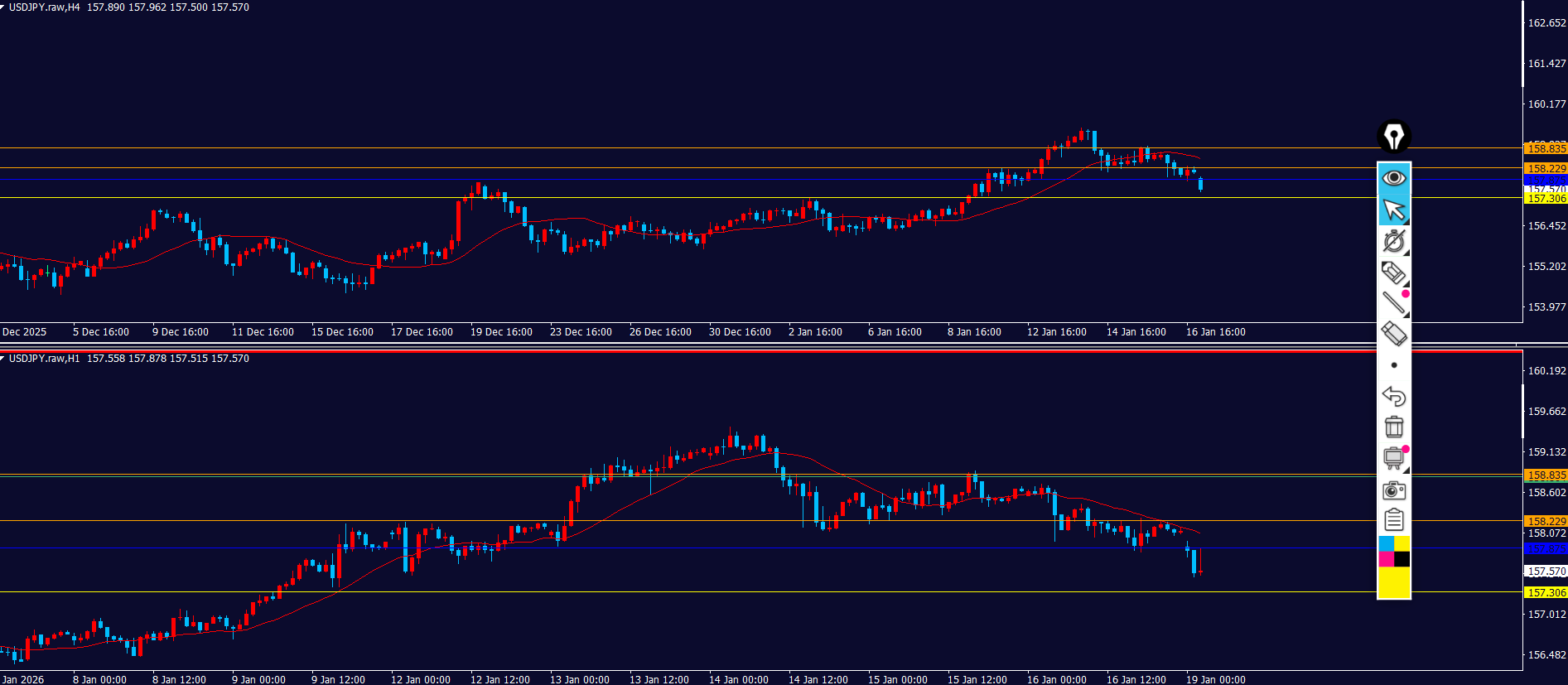This screenshot has height=685, width=1568.
Task: Click the 157.306 yellow price level label
Action: [x=1546, y=592]
